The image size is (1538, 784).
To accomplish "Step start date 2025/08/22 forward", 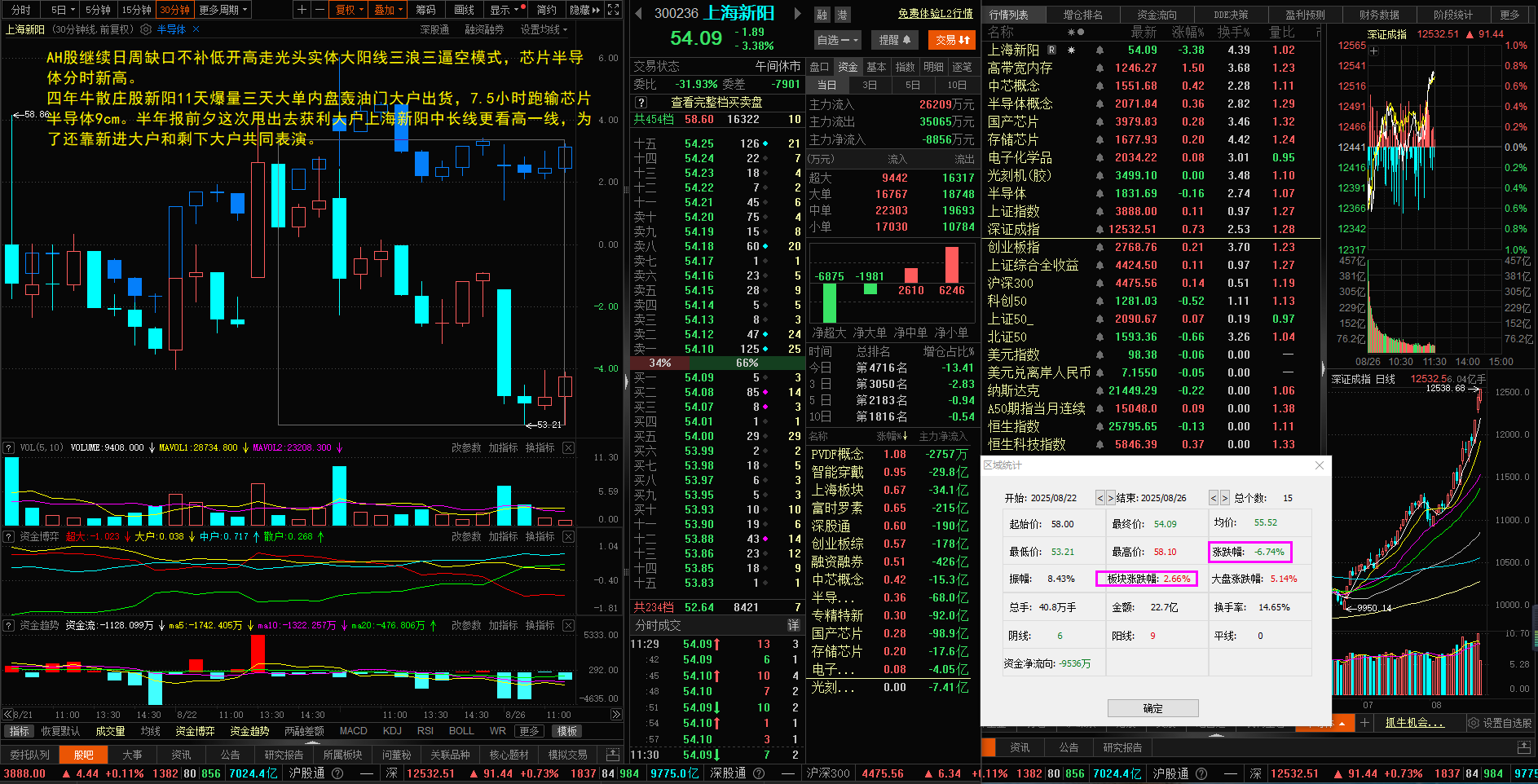I will [1110, 498].
